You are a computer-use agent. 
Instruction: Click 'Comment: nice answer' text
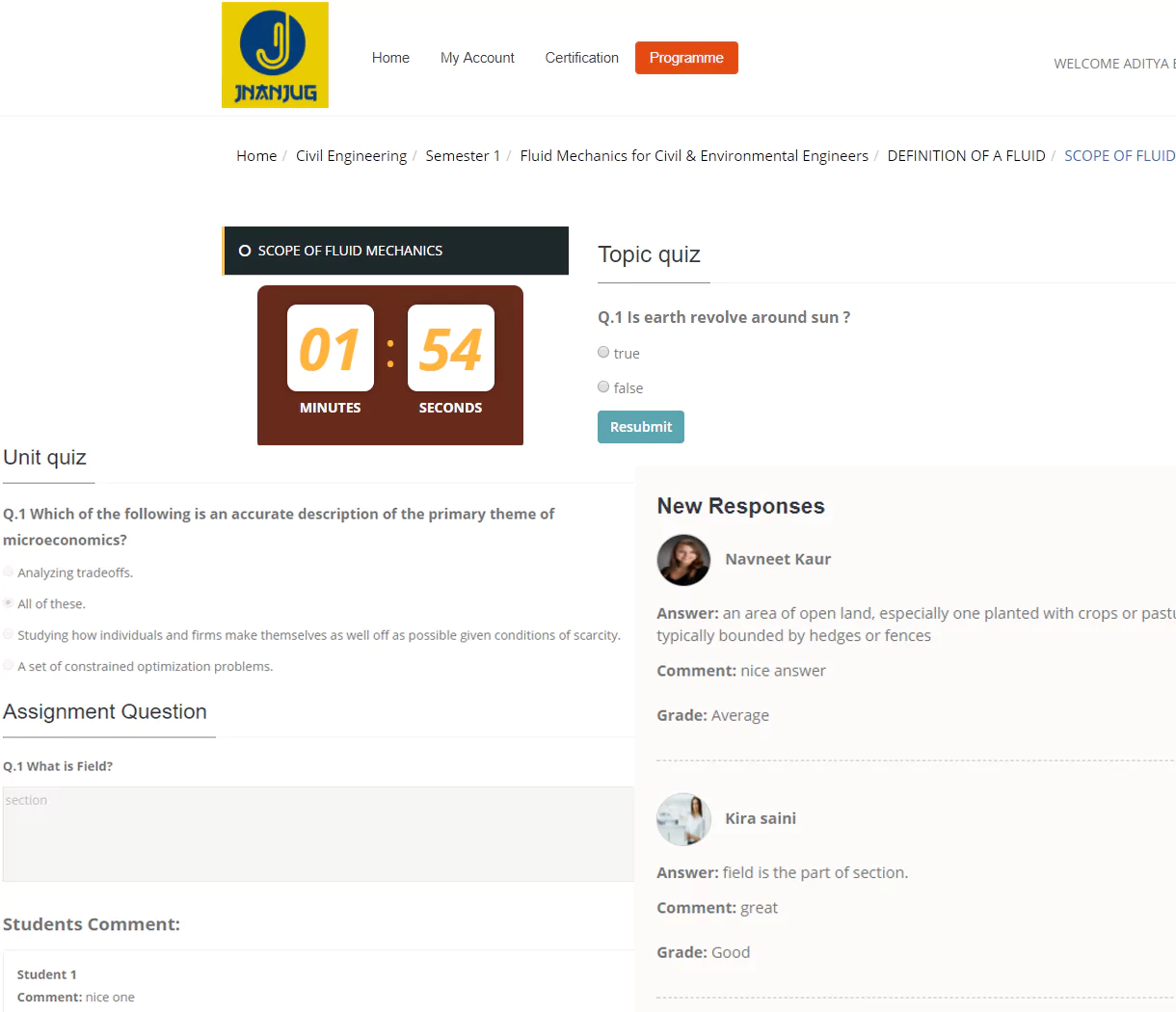pyautogui.click(x=740, y=671)
